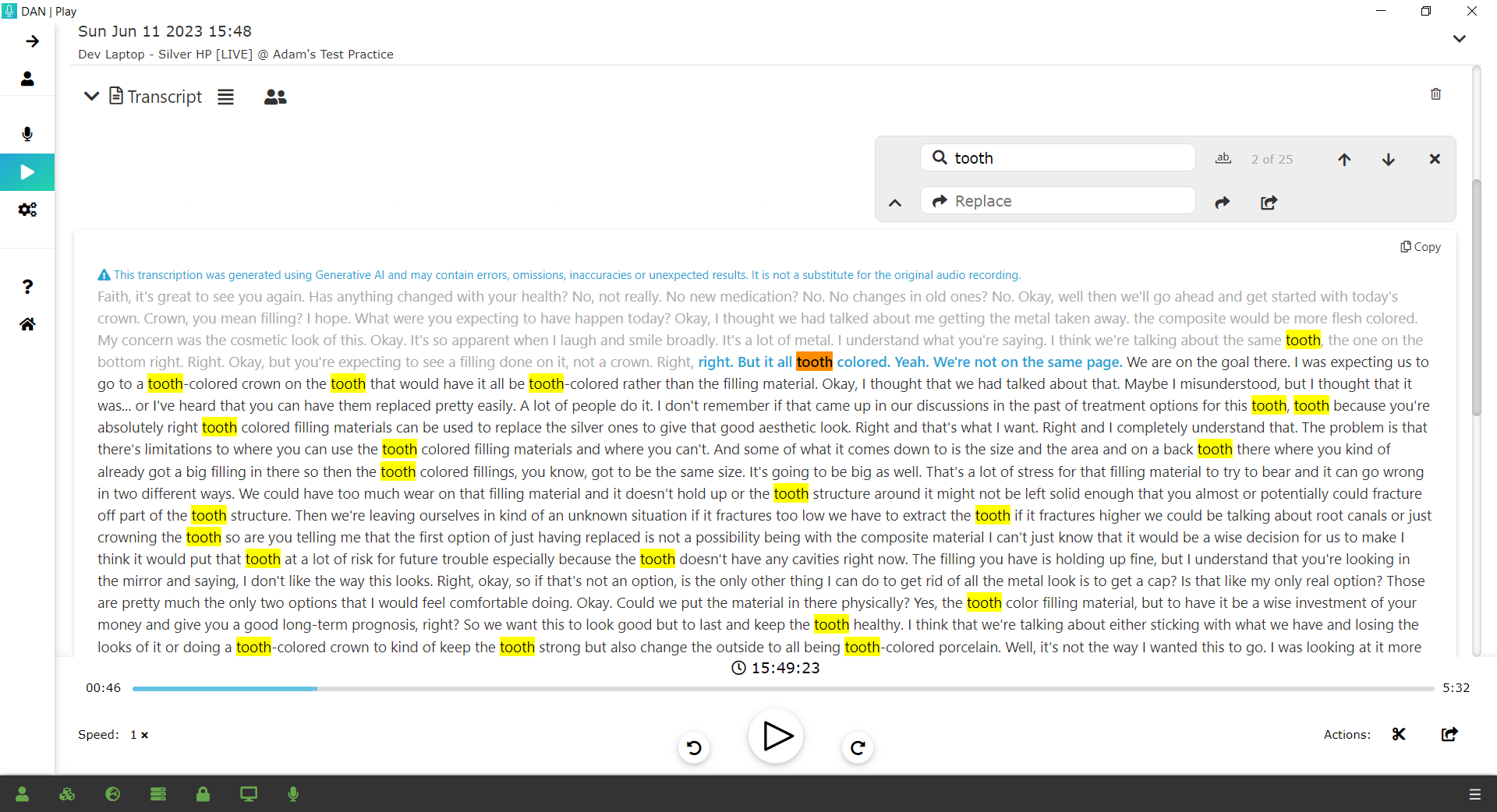Click the microphone record icon in sidebar
The height and width of the screenshot is (812, 1497).
[x=27, y=134]
